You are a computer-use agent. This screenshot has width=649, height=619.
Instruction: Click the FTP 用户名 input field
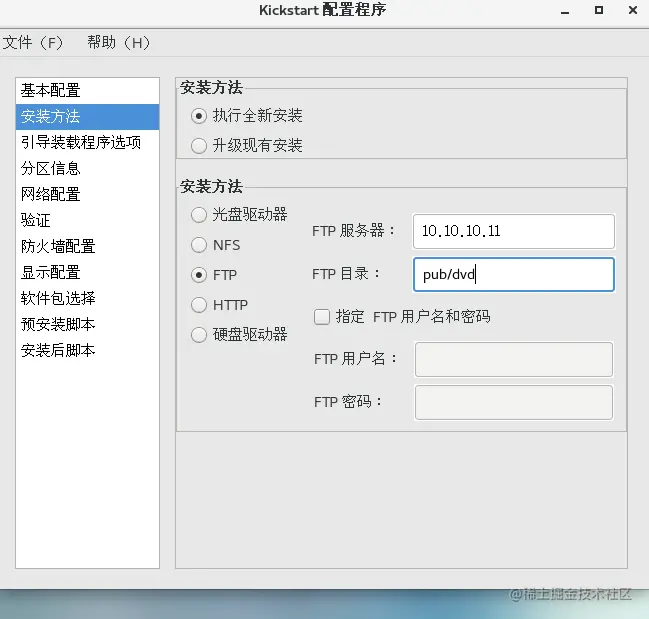pos(514,360)
